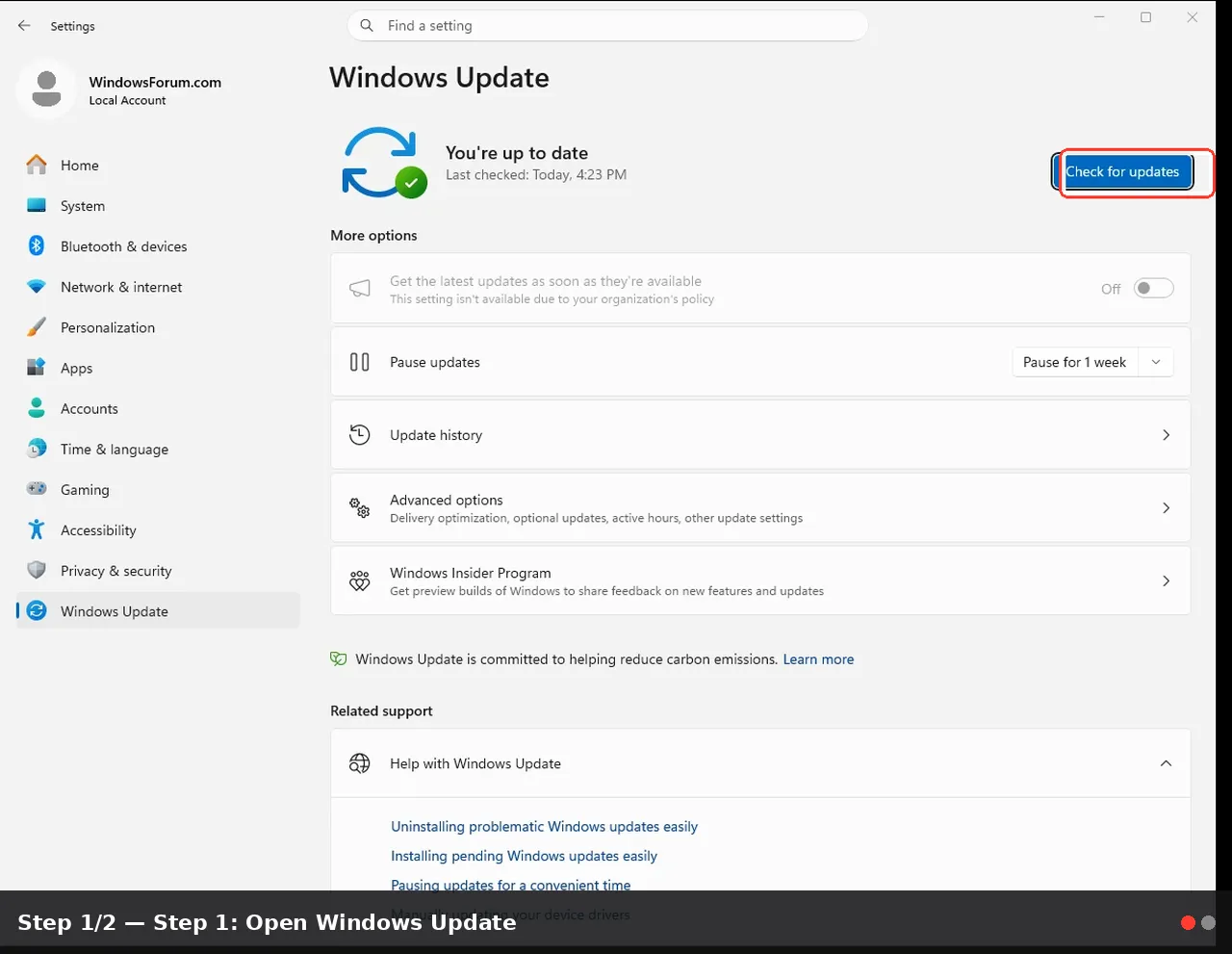Click the Advanced options gears icon

click(x=360, y=508)
